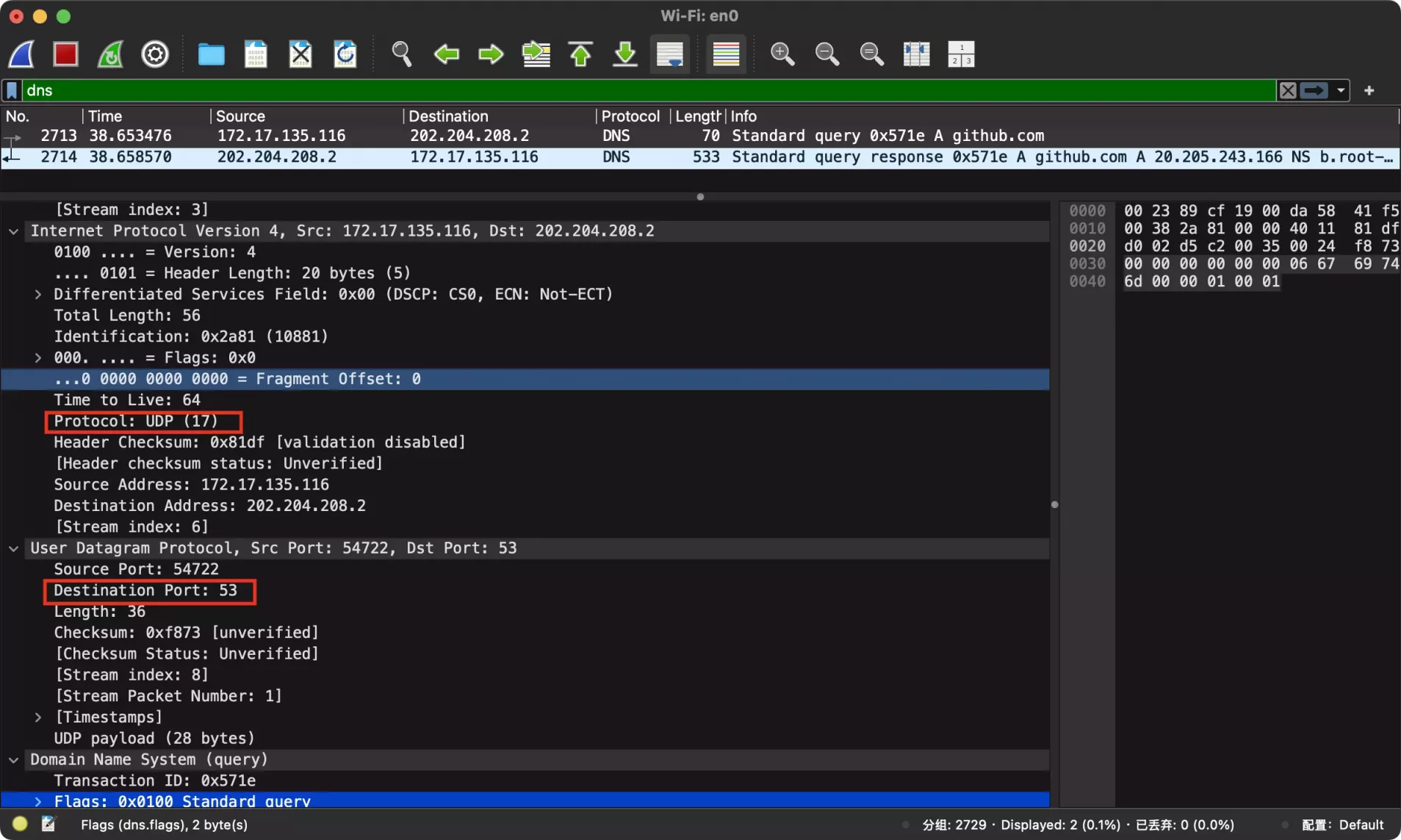
Task: Clear the dns display filter
Action: (1288, 90)
